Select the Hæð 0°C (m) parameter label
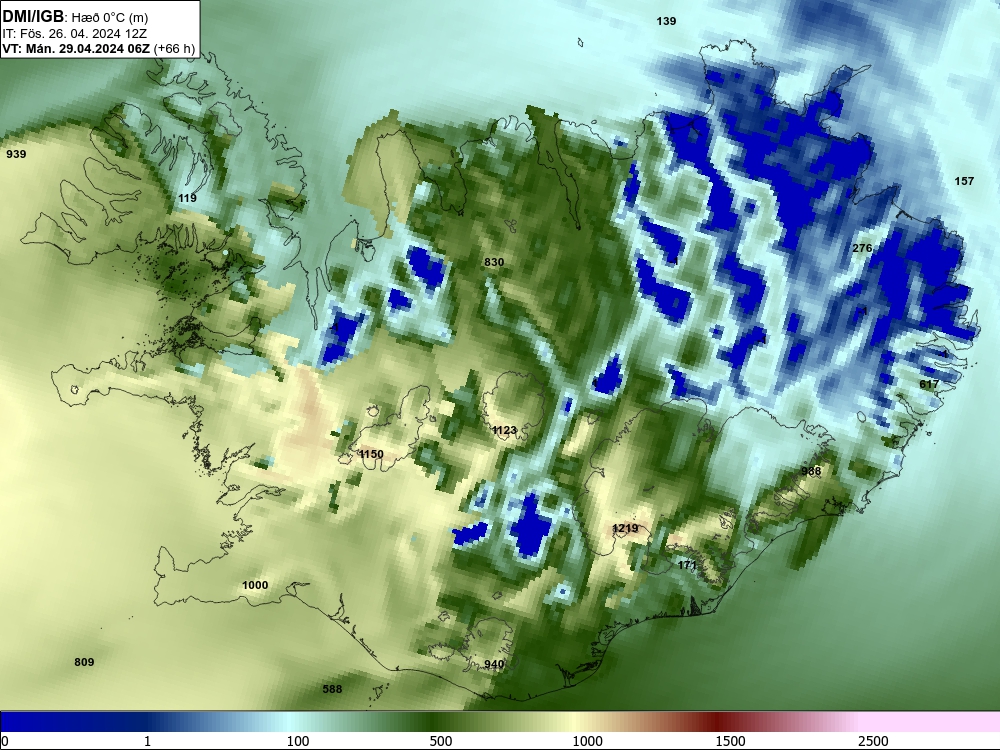 click(x=110, y=18)
